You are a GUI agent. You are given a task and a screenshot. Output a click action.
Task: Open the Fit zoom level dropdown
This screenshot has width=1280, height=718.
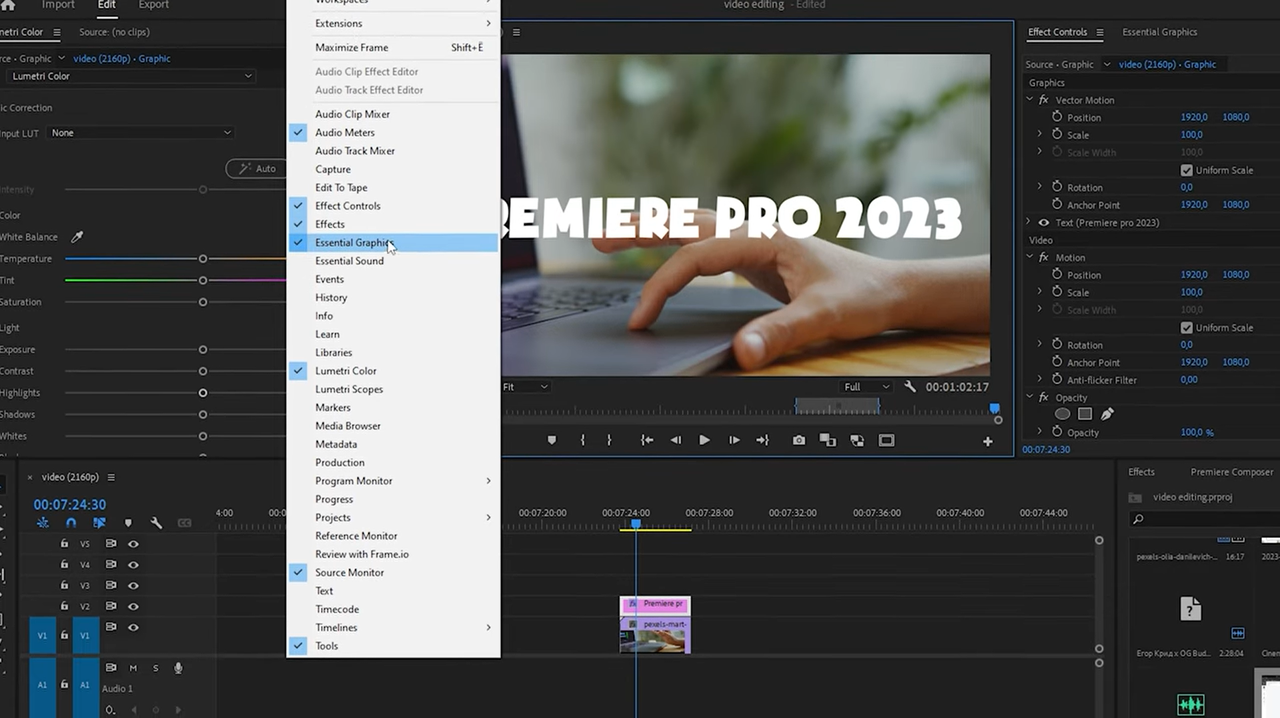point(526,387)
